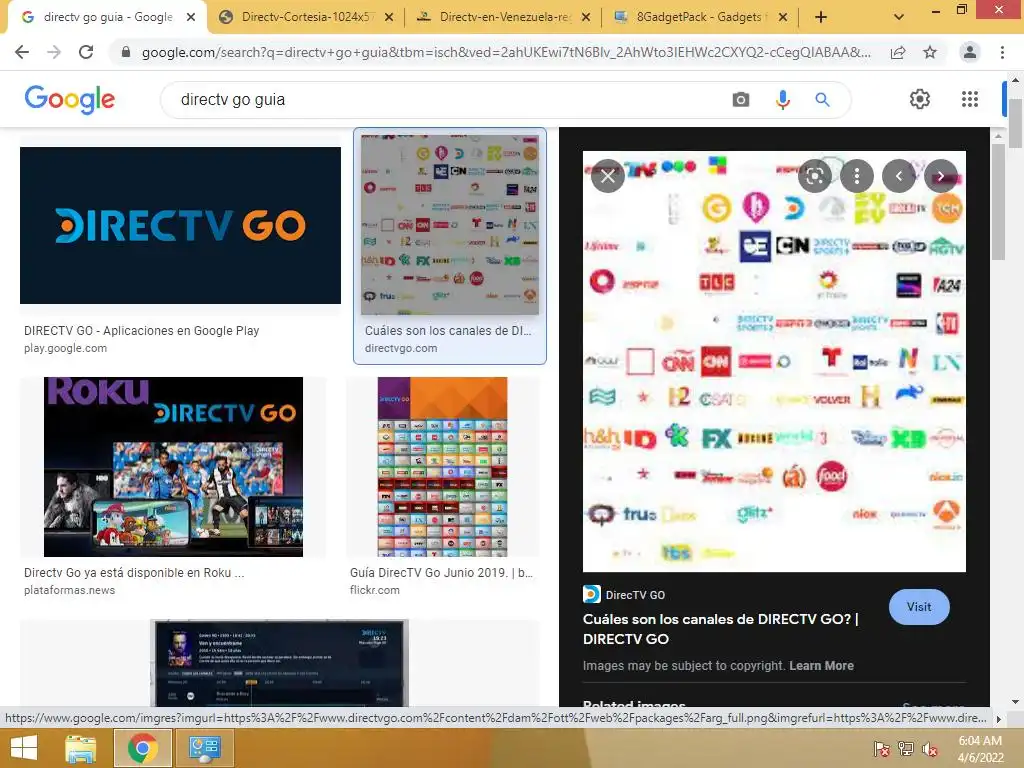Open the Control Panel taskbar item
This screenshot has width=1024, height=768.
click(204, 748)
